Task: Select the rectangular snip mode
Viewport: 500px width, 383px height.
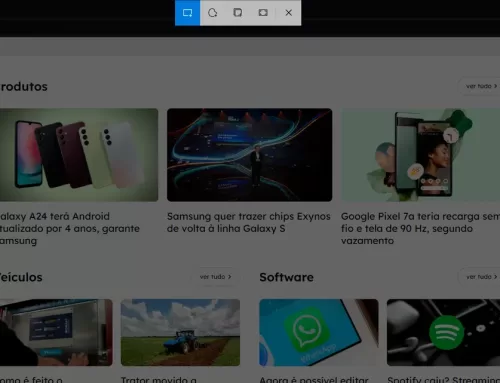Action: tap(187, 13)
